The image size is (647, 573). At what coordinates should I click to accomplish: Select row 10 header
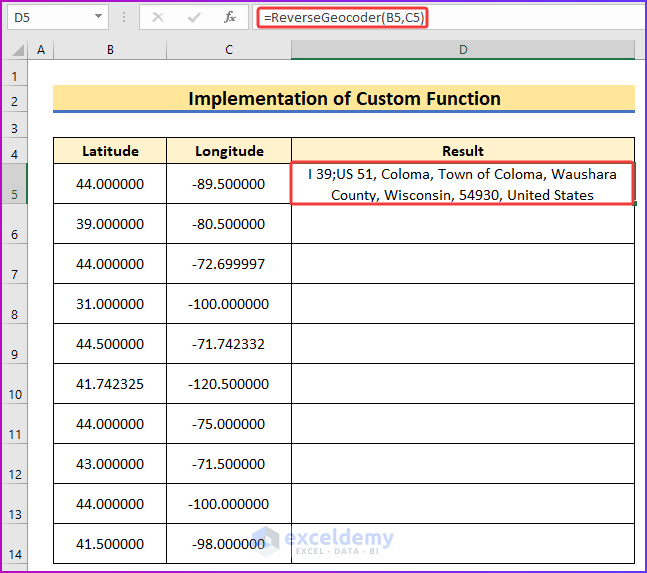pos(14,384)
